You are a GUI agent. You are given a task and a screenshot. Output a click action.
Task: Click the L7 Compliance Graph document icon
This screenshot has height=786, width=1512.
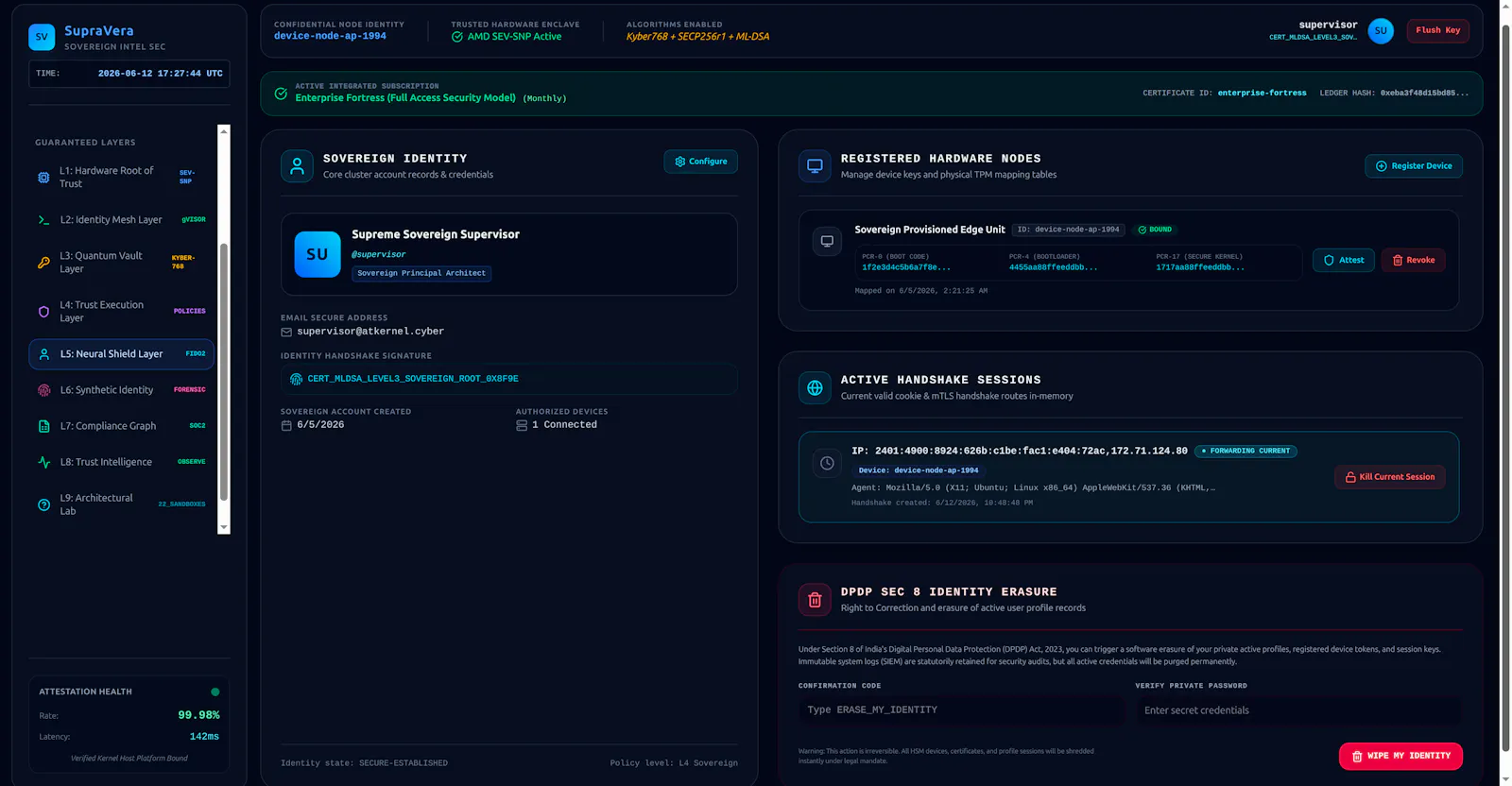[x=43, y=426]
